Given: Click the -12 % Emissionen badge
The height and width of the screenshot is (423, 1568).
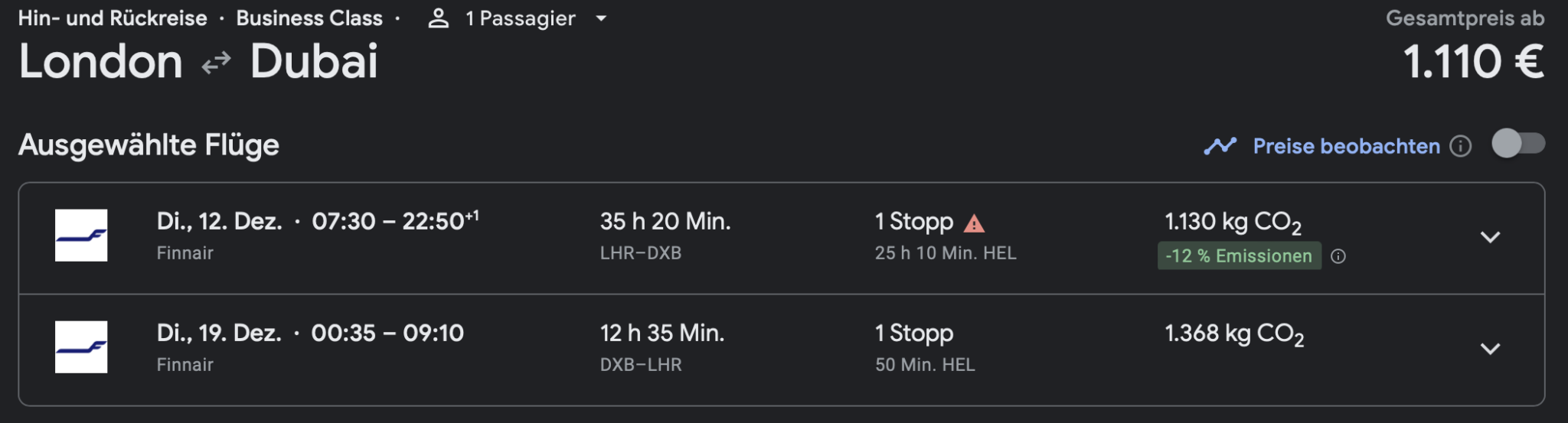Looking at the screenshot, I should pyautogui.click(x=1239, y=256).
